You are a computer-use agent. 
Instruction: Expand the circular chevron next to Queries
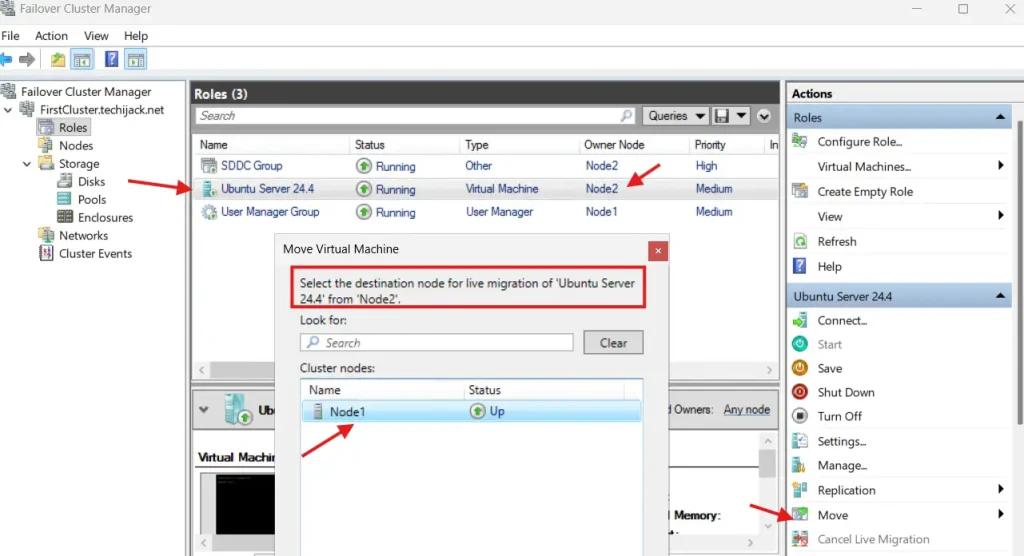[763, 116]
